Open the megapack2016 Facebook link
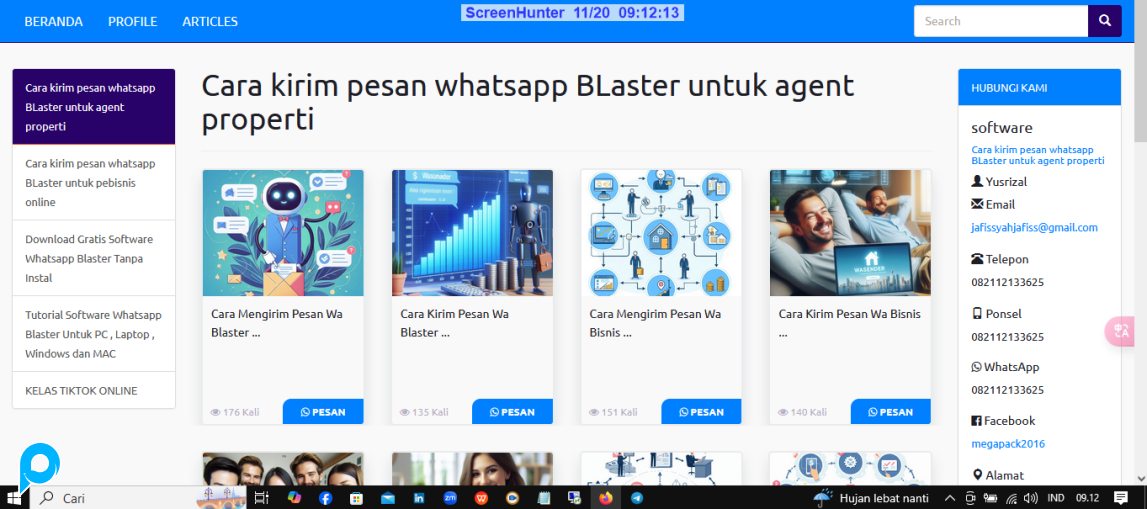The image size is (1147, 509). [1007, 444]
